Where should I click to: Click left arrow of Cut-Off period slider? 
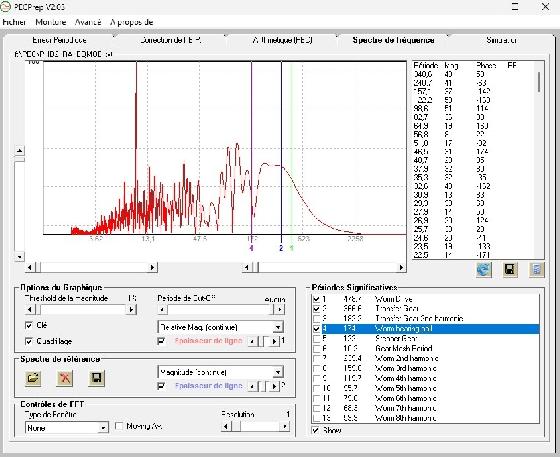point(162,309)
